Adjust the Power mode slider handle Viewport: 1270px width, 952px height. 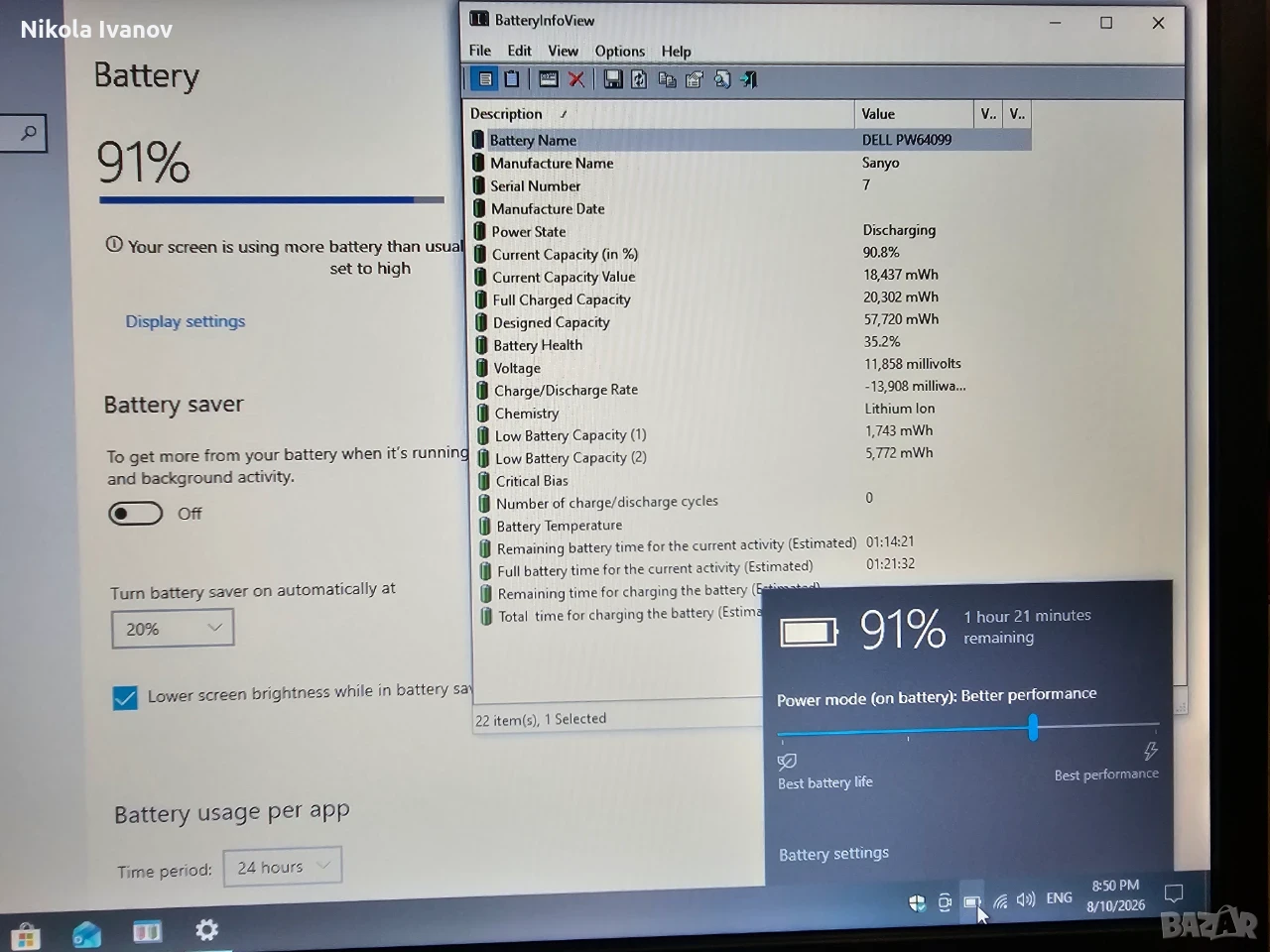1033,728
